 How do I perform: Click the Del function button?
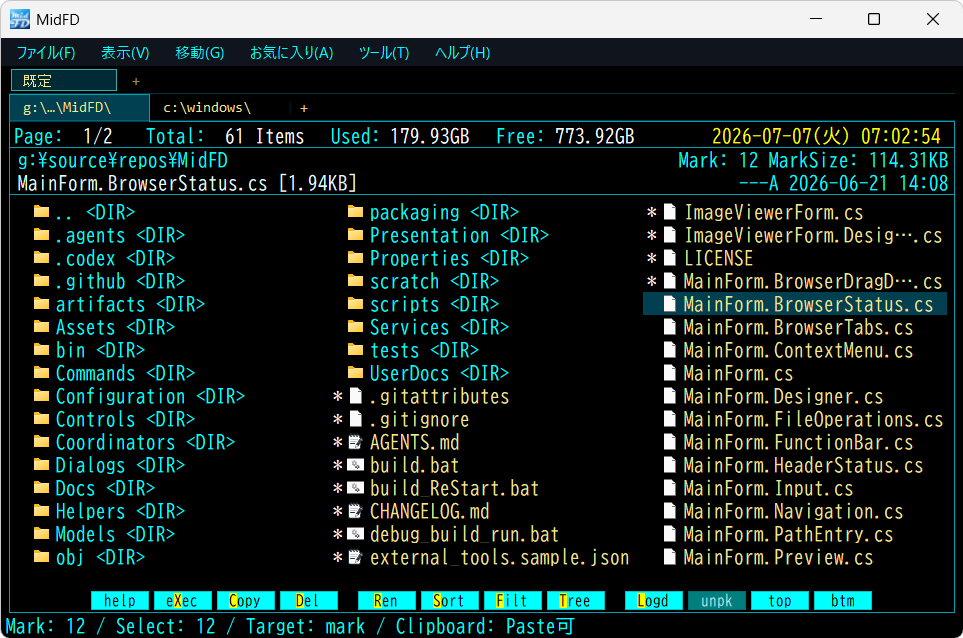point(308,601)
